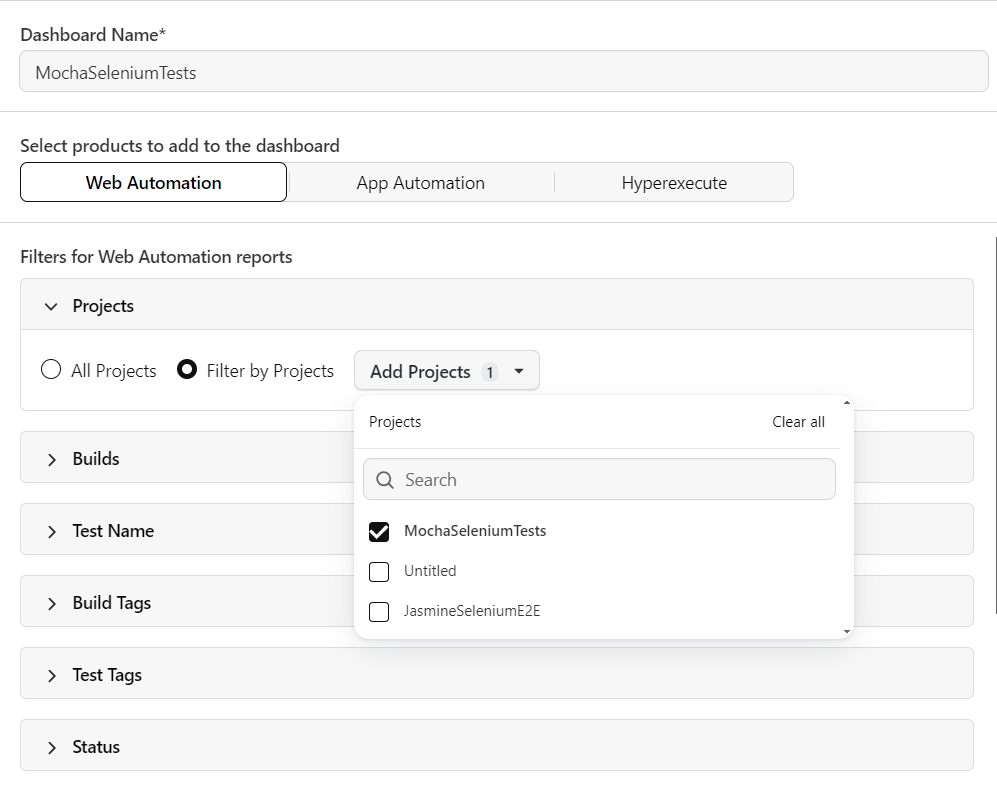997x787 pixels.
Task: Select the All Projects radio button
Action: pyautogui.click(x=51, y=369)
